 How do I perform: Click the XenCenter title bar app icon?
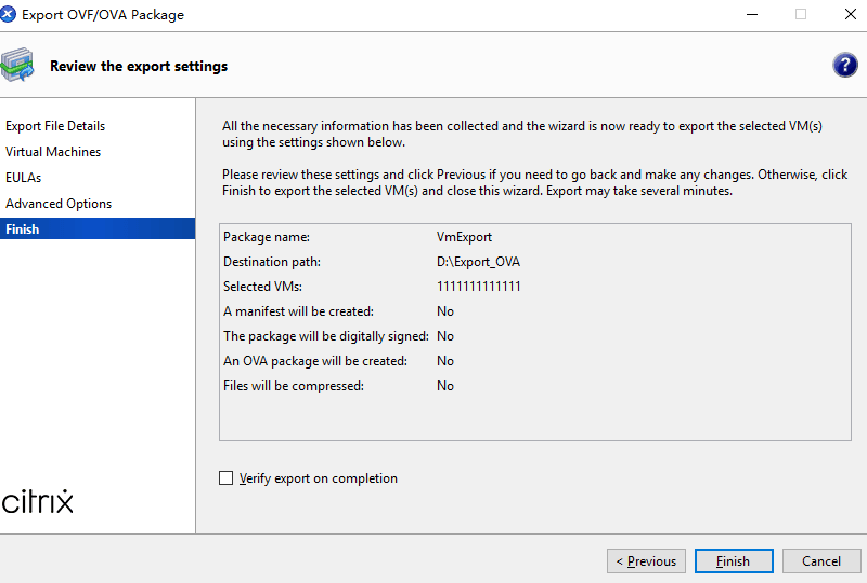(8, 14)
